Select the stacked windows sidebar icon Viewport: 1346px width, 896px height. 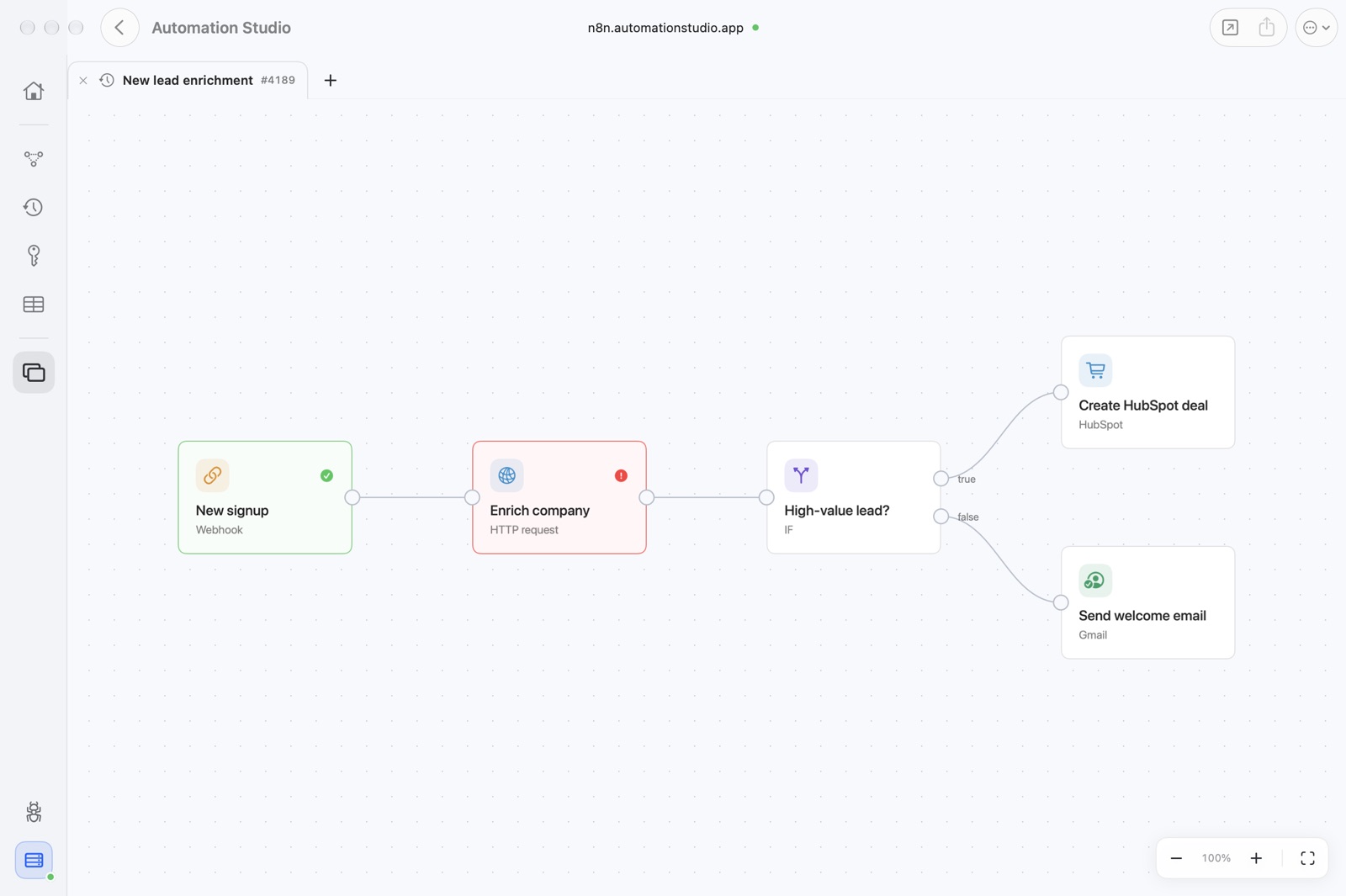point(34,372)
